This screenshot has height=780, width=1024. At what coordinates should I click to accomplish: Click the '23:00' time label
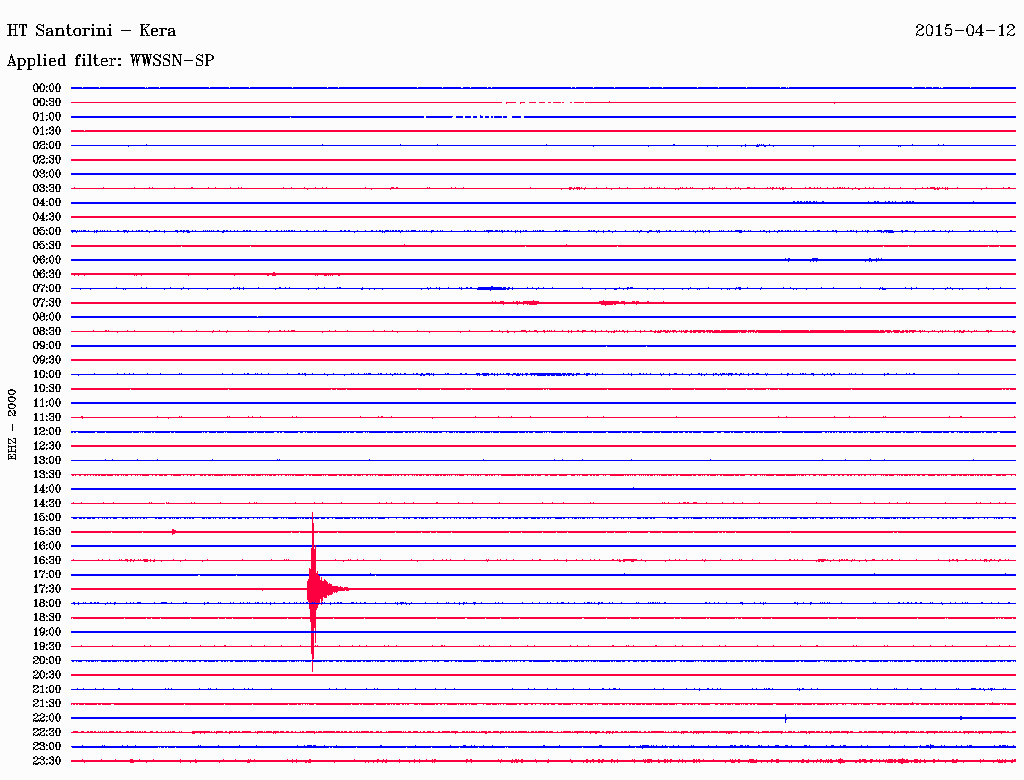(x=47, y=746)
